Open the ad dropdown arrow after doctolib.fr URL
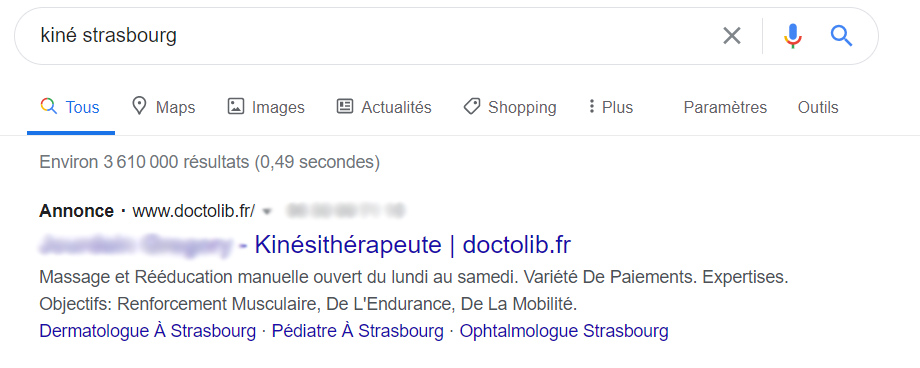920x368 pixels. pos(267,211)
